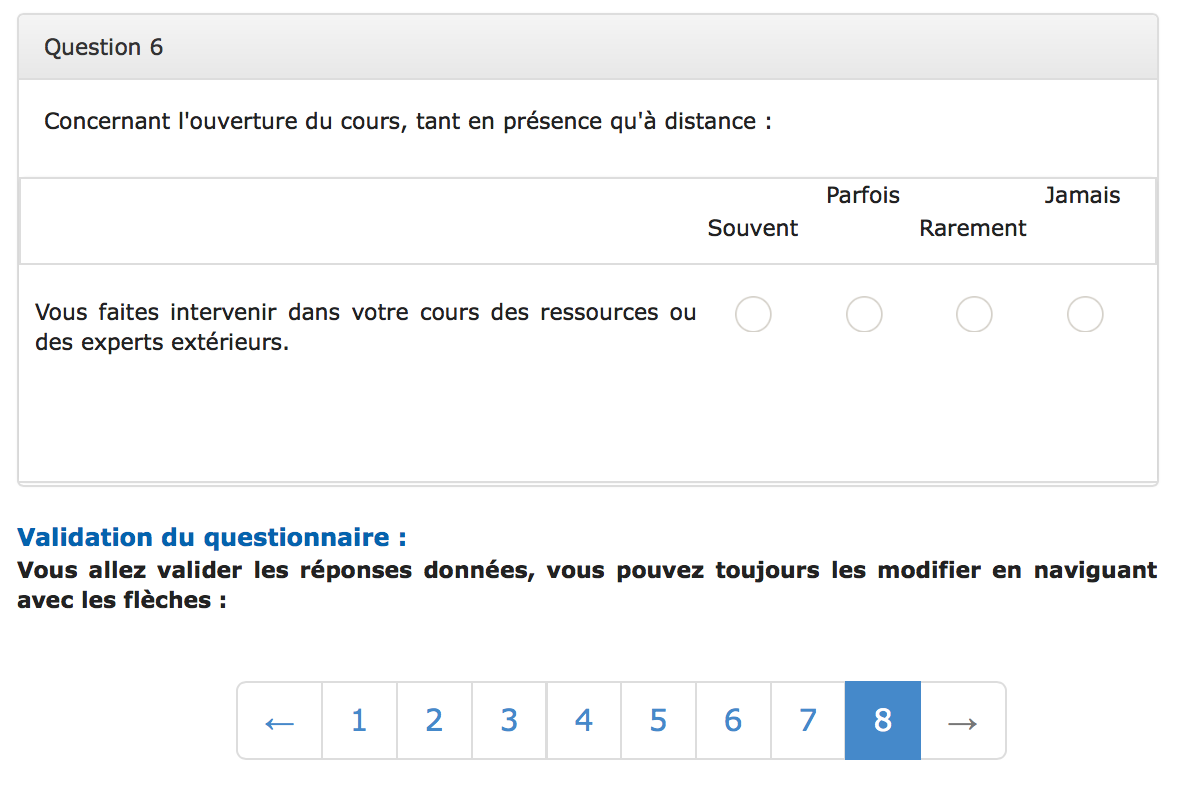Viewport: 1192px width, 794px height.
Task: Click the Rarement column header
Action: [972, 228]
